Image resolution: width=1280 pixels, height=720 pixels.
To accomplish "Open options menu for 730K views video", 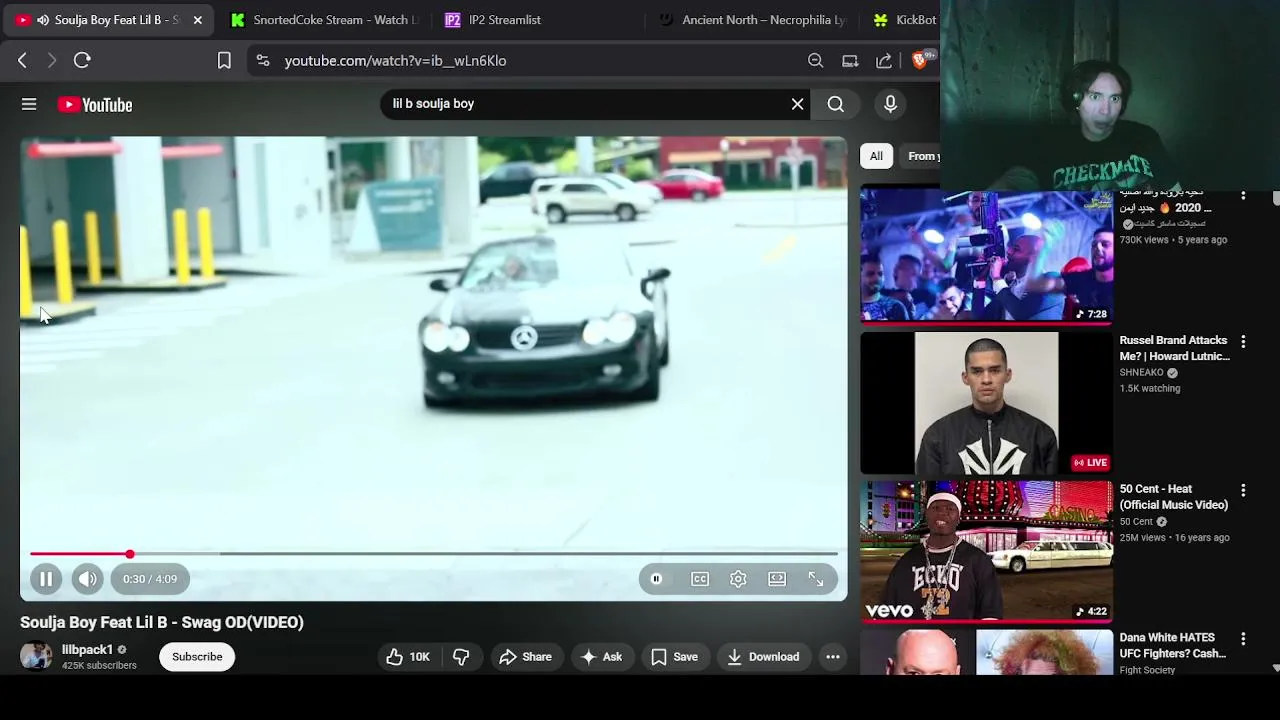I will (1243, 196).
